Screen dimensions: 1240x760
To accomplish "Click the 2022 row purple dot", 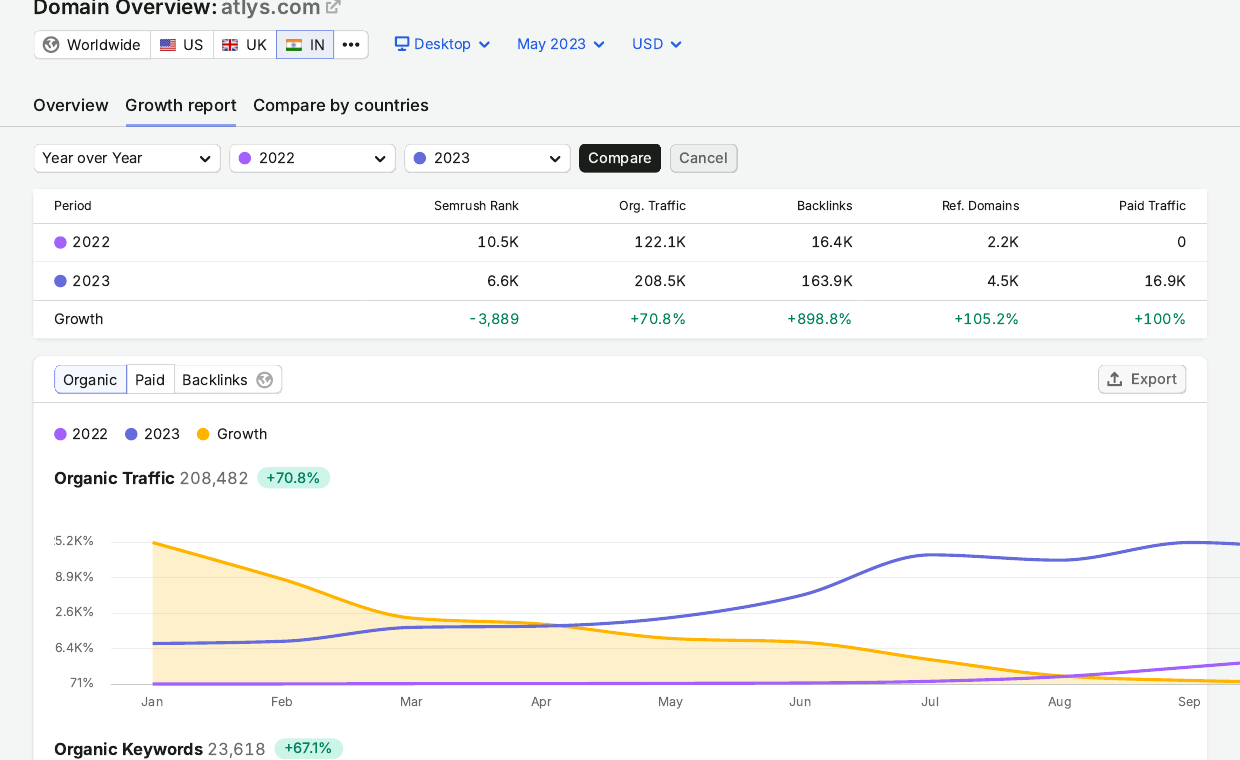I will point(60,242).
